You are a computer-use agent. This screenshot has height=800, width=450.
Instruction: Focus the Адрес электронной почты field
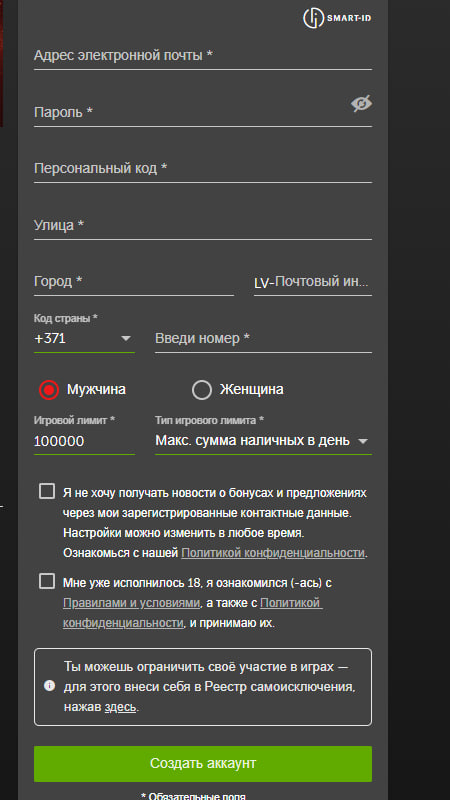point(203,55)
